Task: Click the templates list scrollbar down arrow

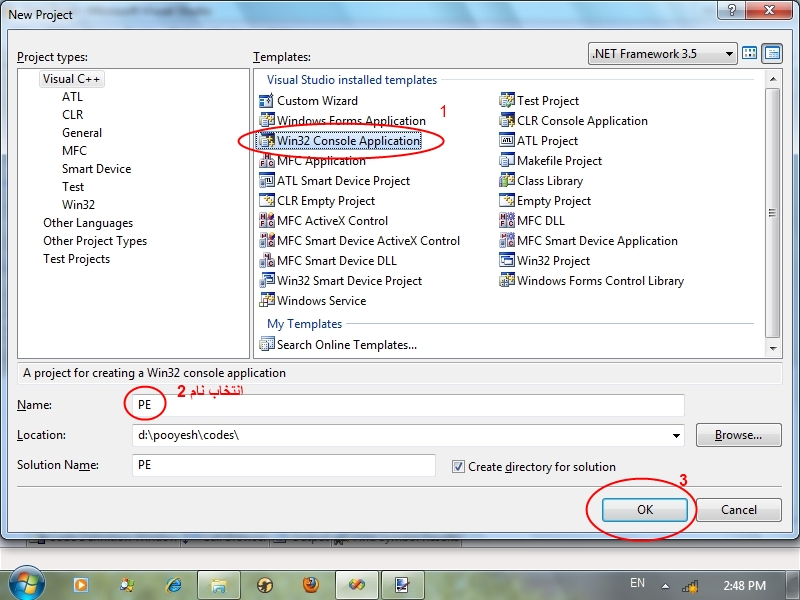Action: coord(773,348)
